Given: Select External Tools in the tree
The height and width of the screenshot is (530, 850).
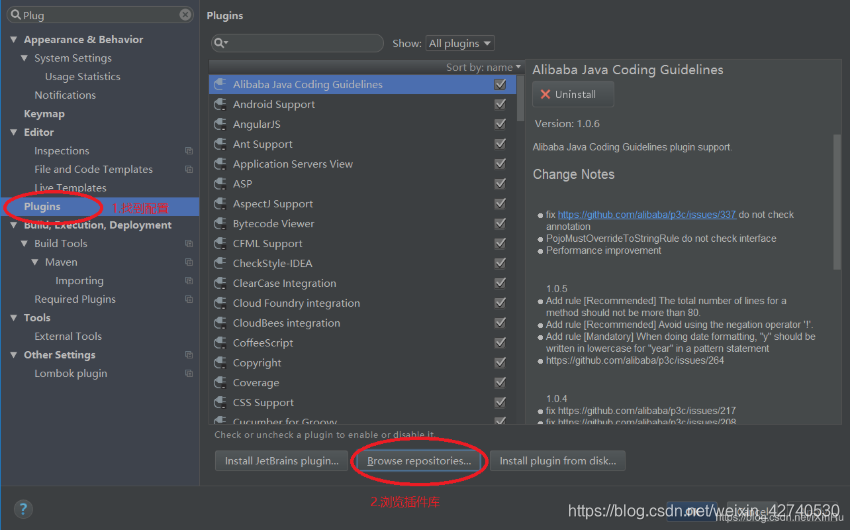Looking at the screenshot, I should [x=68, y=336].
